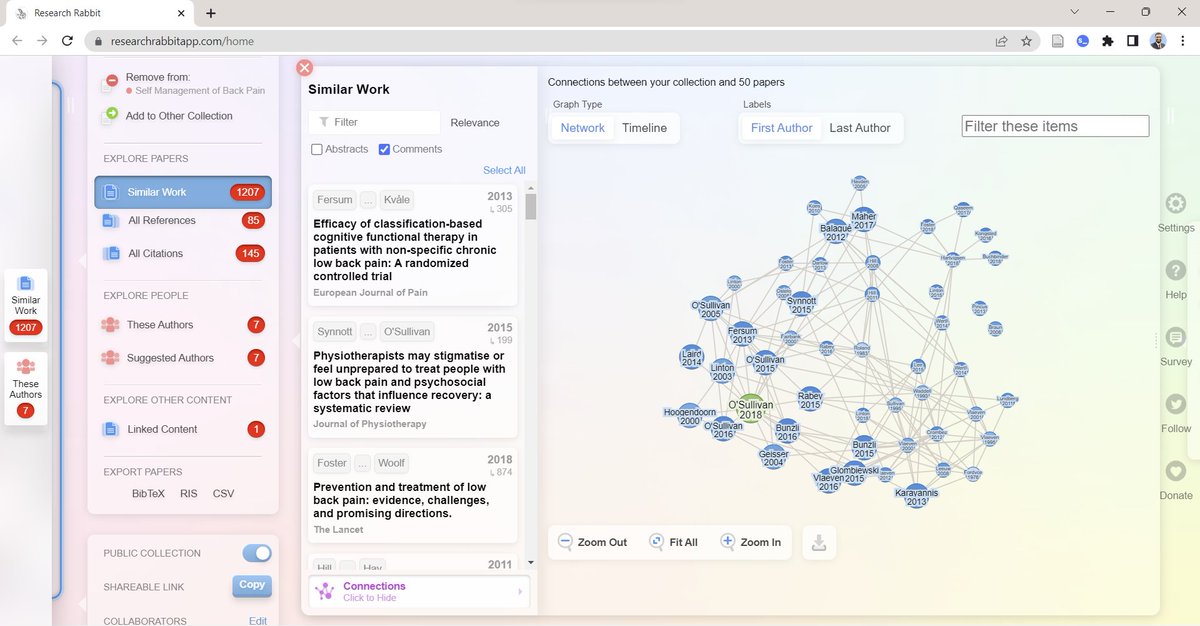The image size is (1200, 626).
Task: Bookmark this page with star icon
Action: click(1026, 41)
